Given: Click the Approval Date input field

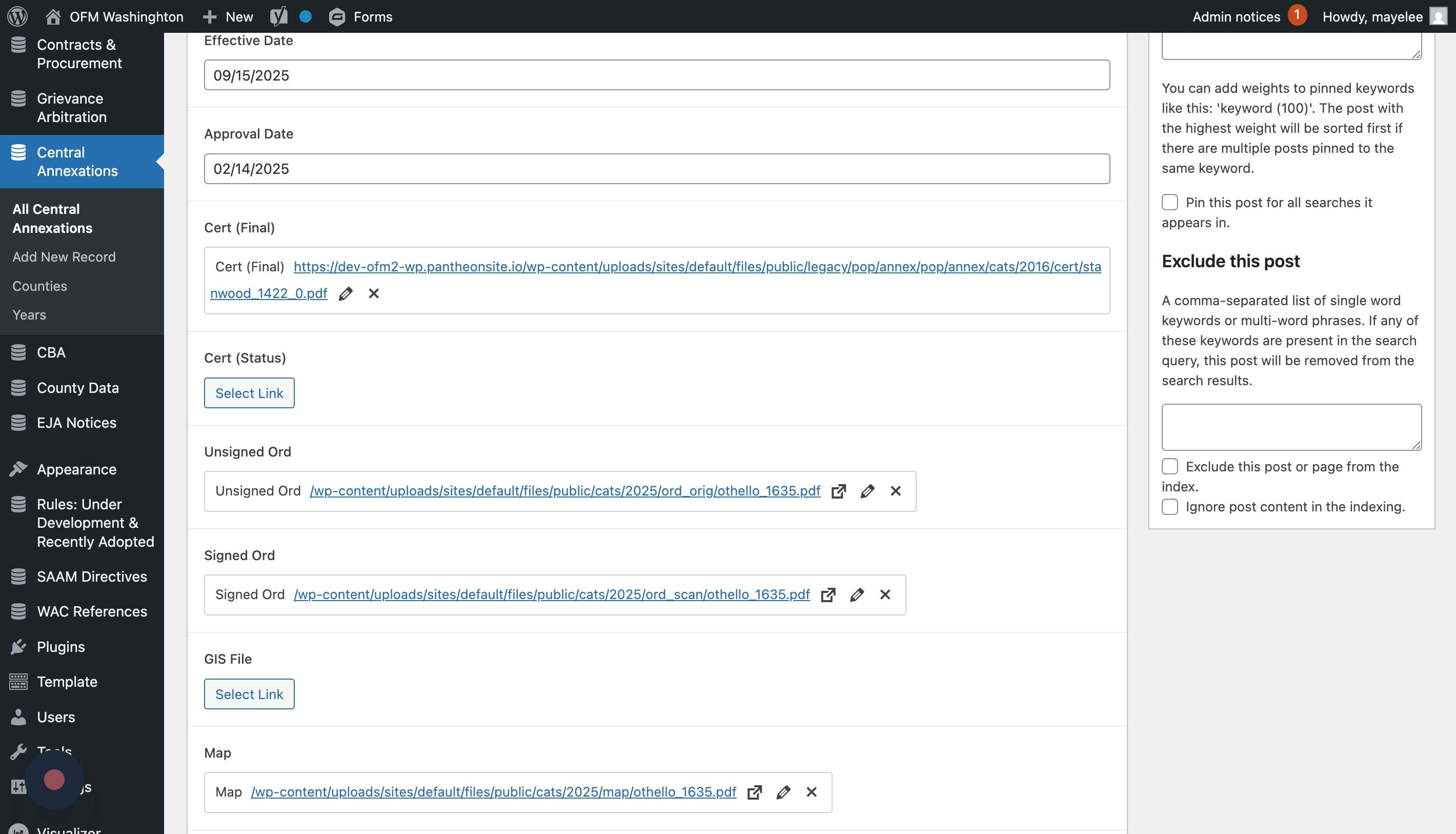Looking at the screenshot, I should (x=656, y=169).
